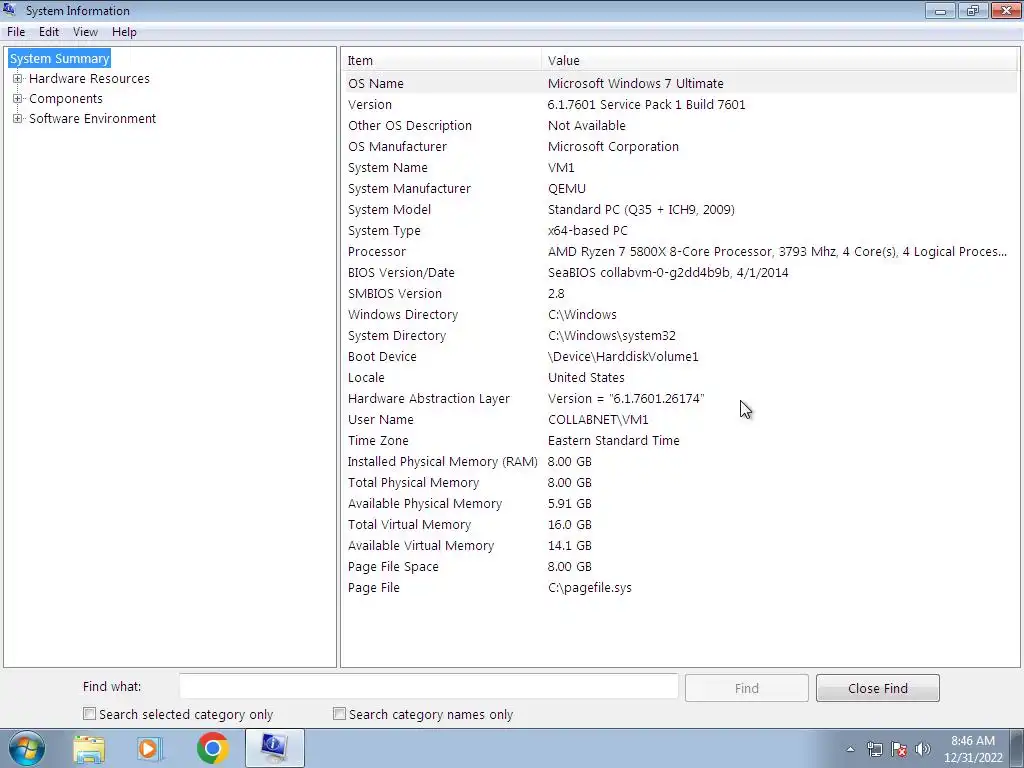Viewport: 1024px width, 768px height.
Task: Enable Search category names only checkbox
Action: click(x=339, y=714)
